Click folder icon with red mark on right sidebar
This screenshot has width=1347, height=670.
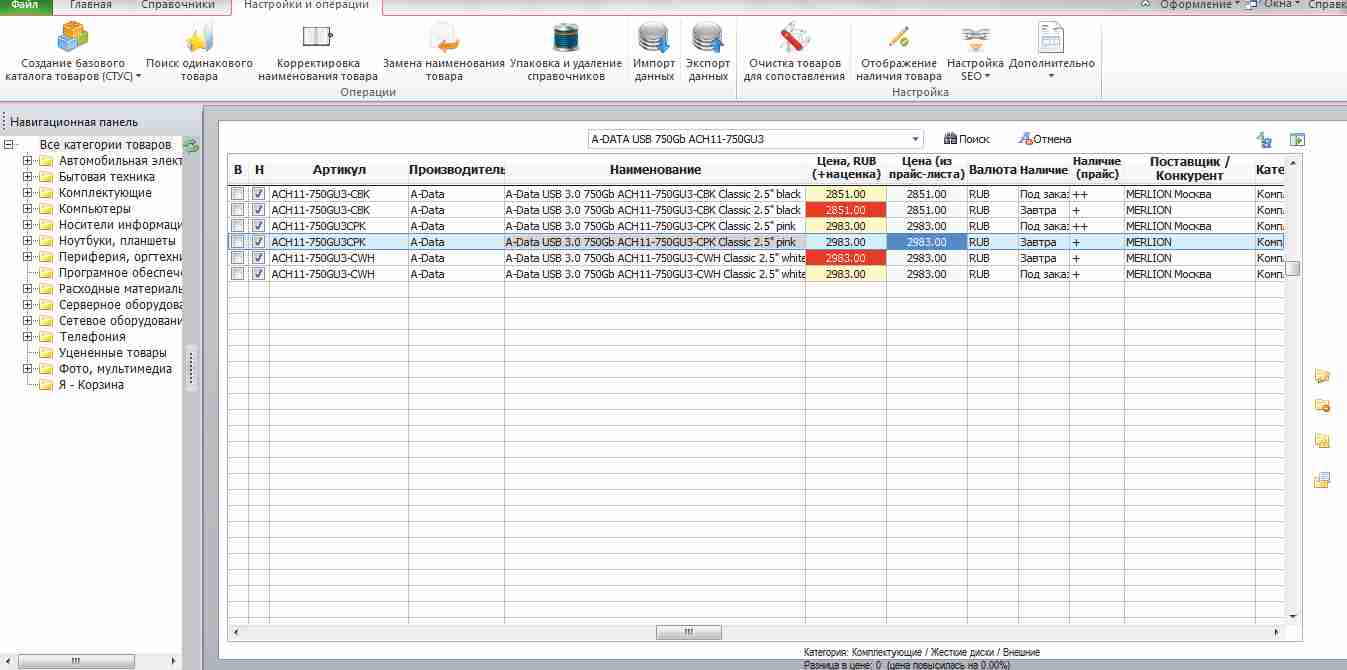1321,406
